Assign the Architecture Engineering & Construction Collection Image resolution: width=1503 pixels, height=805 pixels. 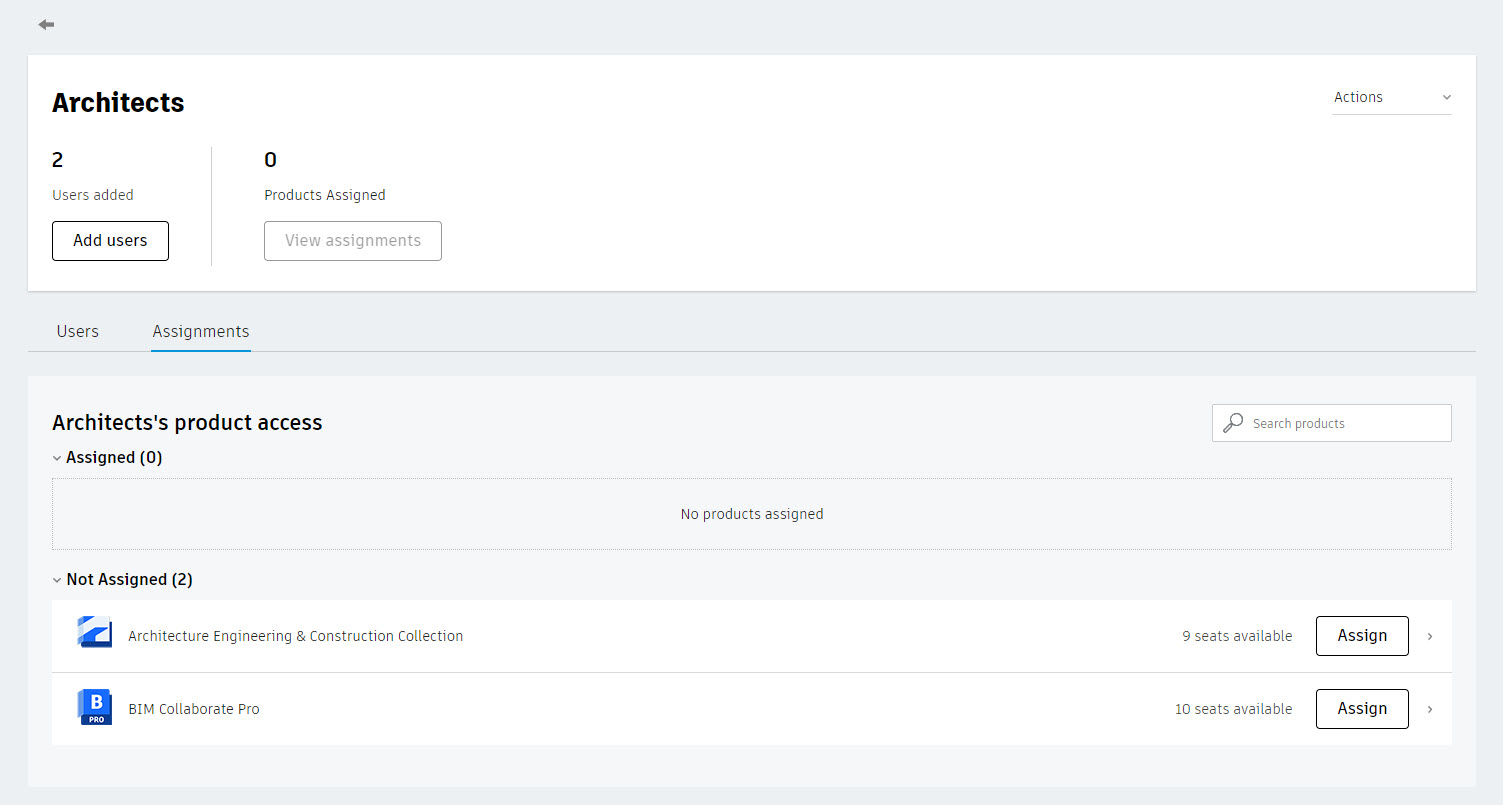[1362, 636]
